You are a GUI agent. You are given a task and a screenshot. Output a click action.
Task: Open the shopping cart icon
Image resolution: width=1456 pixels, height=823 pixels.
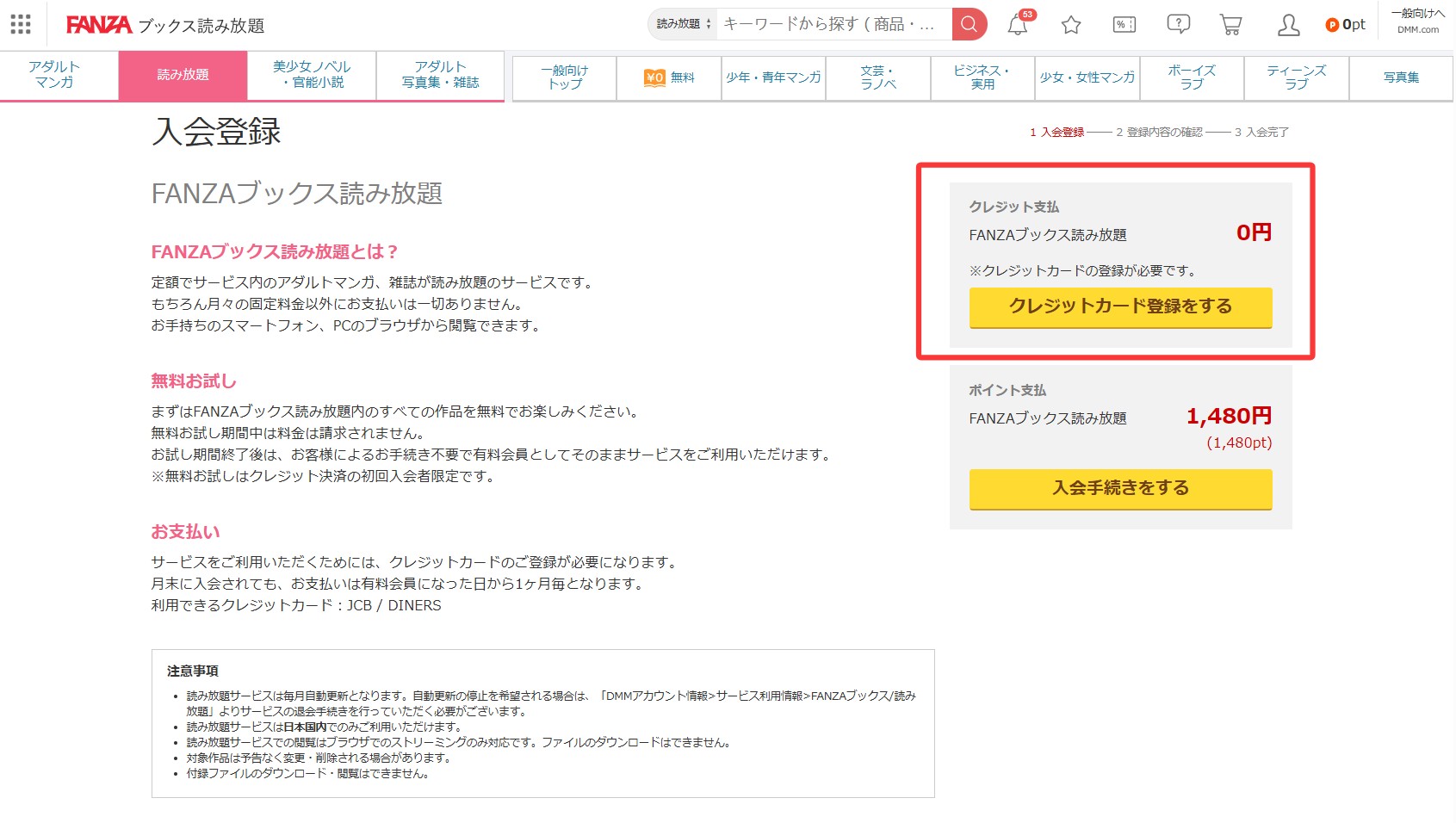[1231, 25]
